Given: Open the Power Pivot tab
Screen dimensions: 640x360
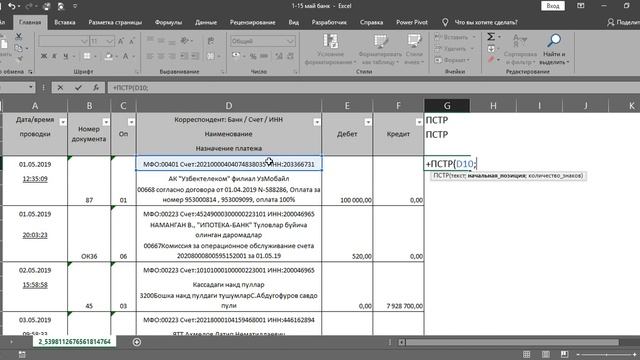Looking at the screenshot, I should (412, 22).
